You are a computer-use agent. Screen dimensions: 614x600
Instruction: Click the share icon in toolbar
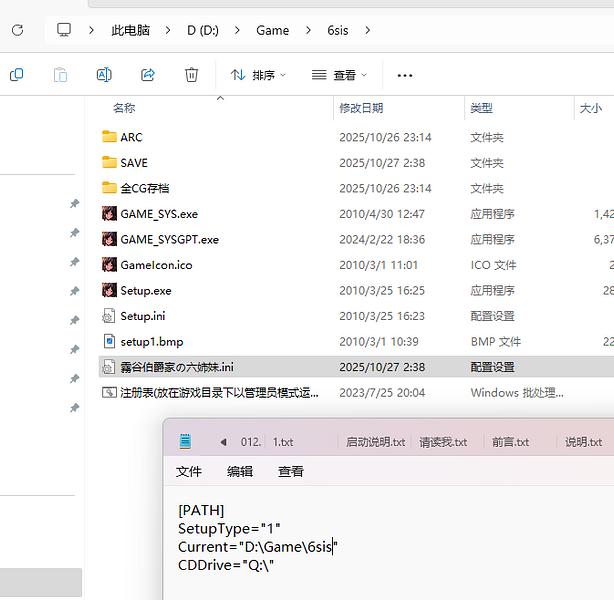coord(148,75)
